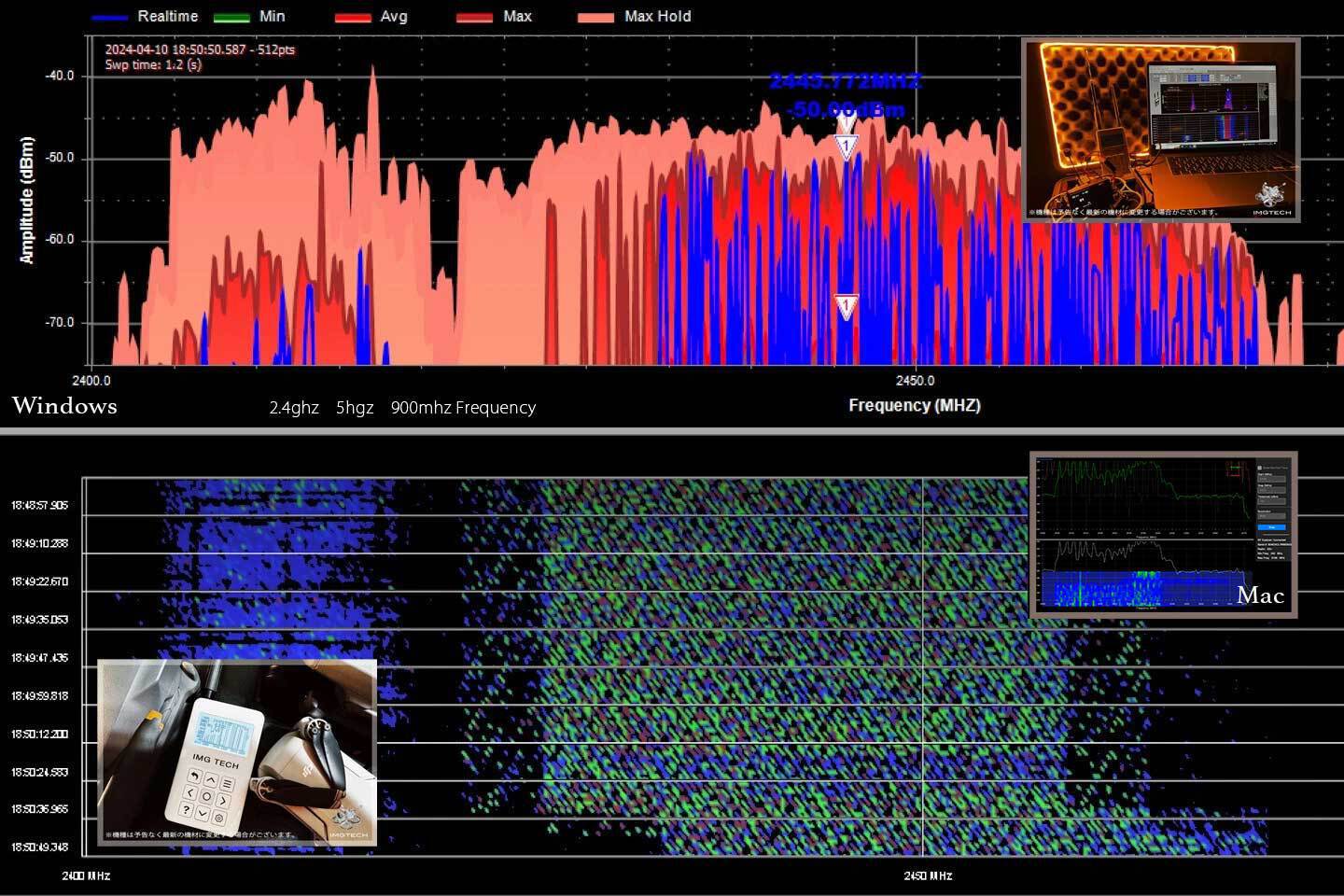Click the 2443.772MHz marker readout text
This screenshot has width=1344, height=896.
click(845, 81)
